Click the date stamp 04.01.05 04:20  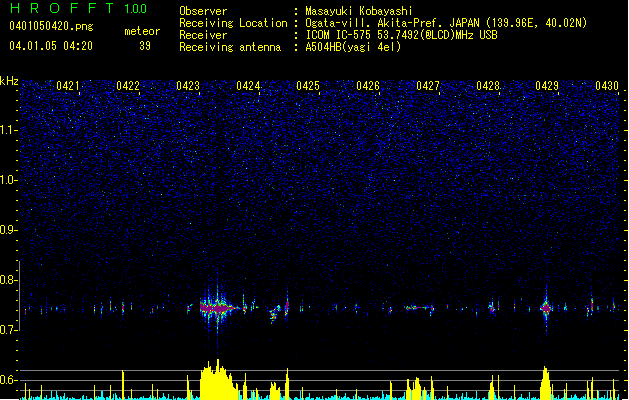51,46
